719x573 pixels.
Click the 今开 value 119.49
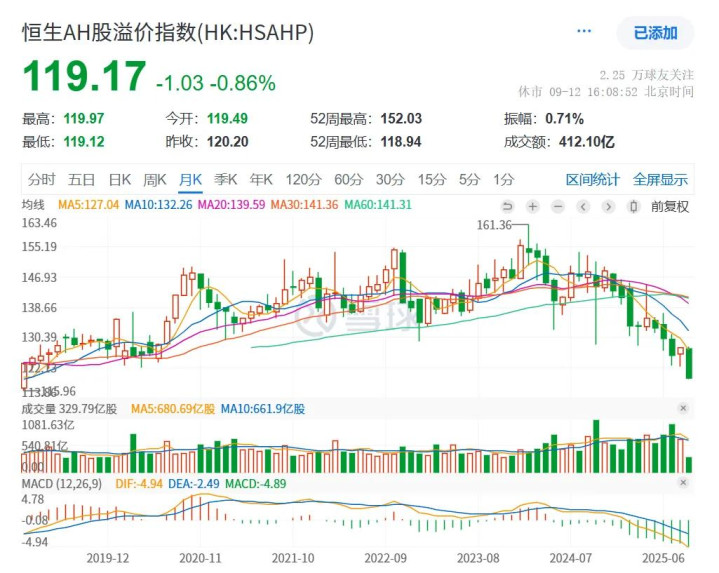coord(227,119)
